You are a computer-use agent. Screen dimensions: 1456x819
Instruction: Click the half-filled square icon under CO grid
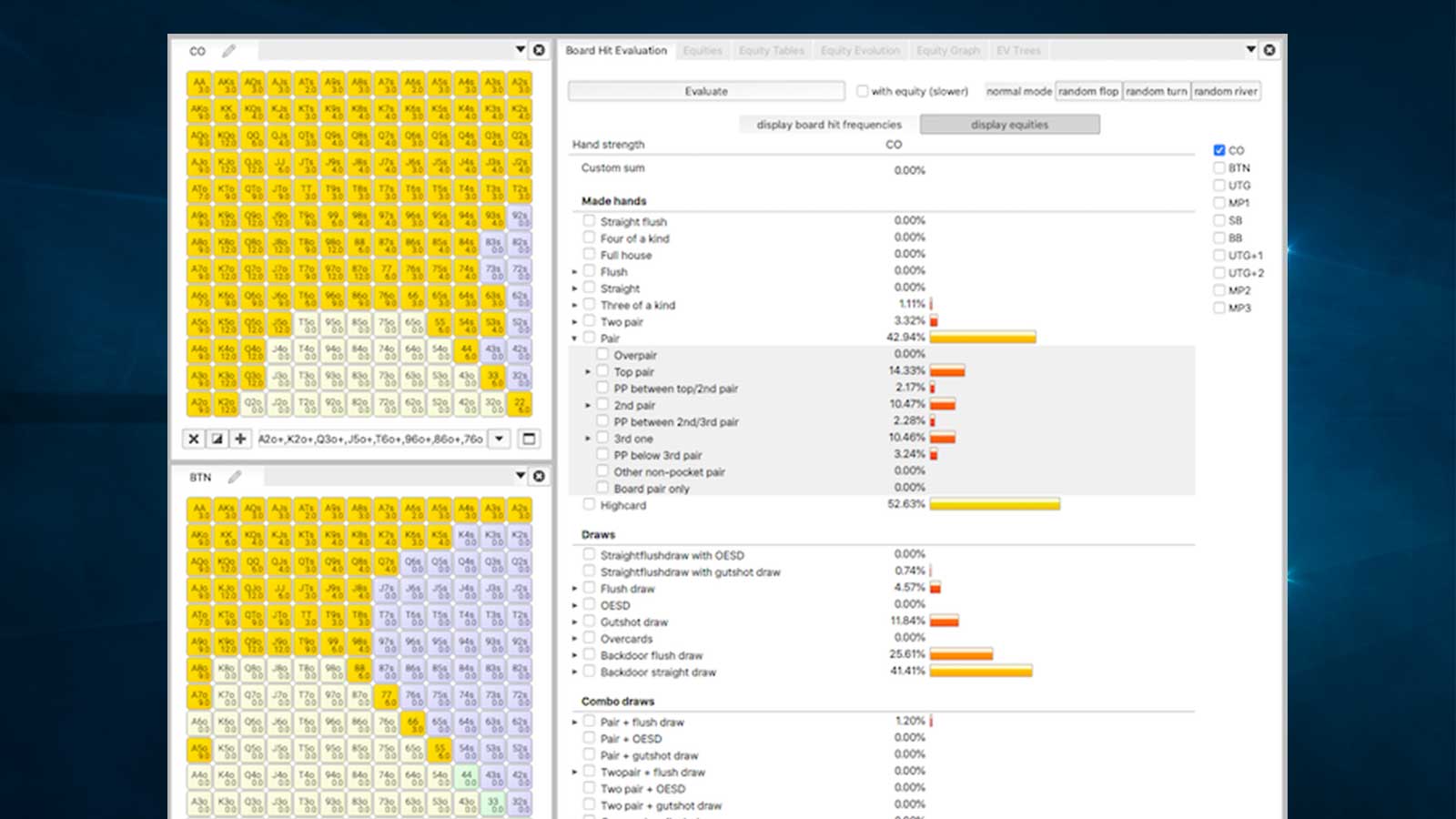click(217, 439)
